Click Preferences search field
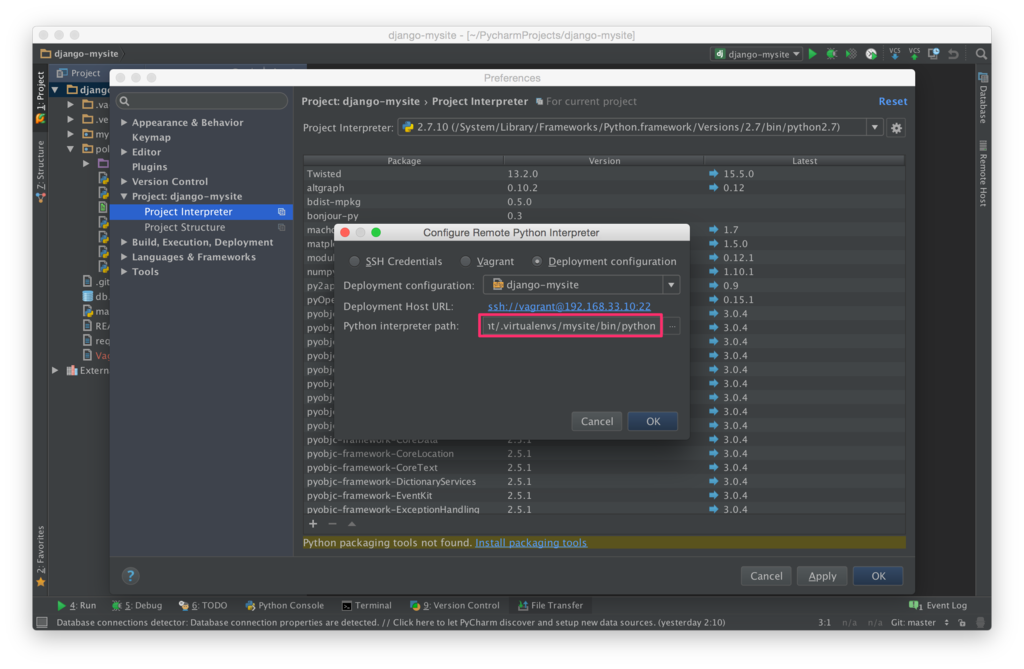The image size is (1024, 669). (202, 101)
